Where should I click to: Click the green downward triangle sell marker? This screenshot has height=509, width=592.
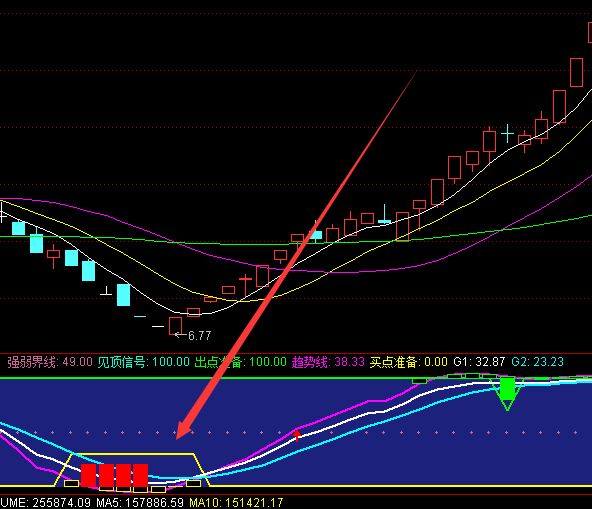click(507, 394)
